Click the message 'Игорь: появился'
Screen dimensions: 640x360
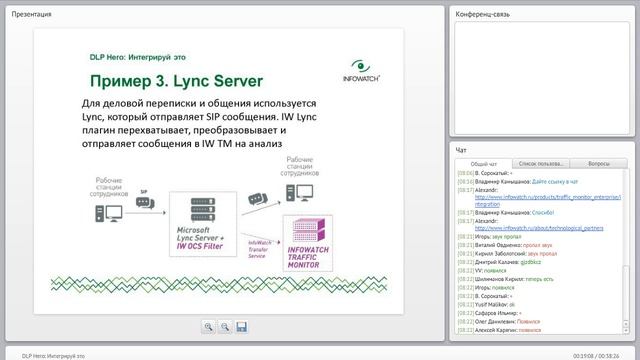(486, 288)
